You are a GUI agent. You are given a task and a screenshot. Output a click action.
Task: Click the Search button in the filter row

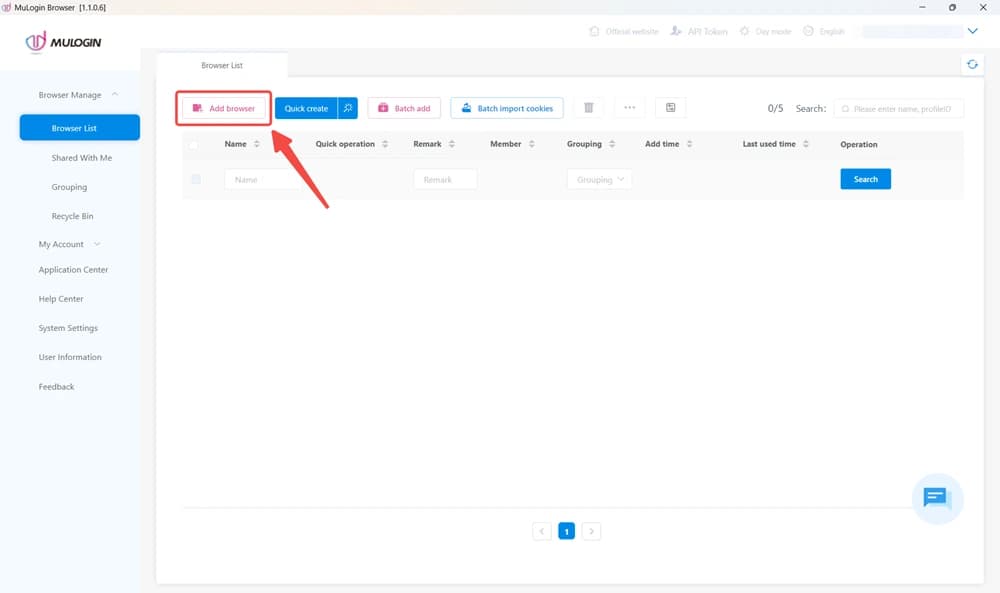(864, 179)
